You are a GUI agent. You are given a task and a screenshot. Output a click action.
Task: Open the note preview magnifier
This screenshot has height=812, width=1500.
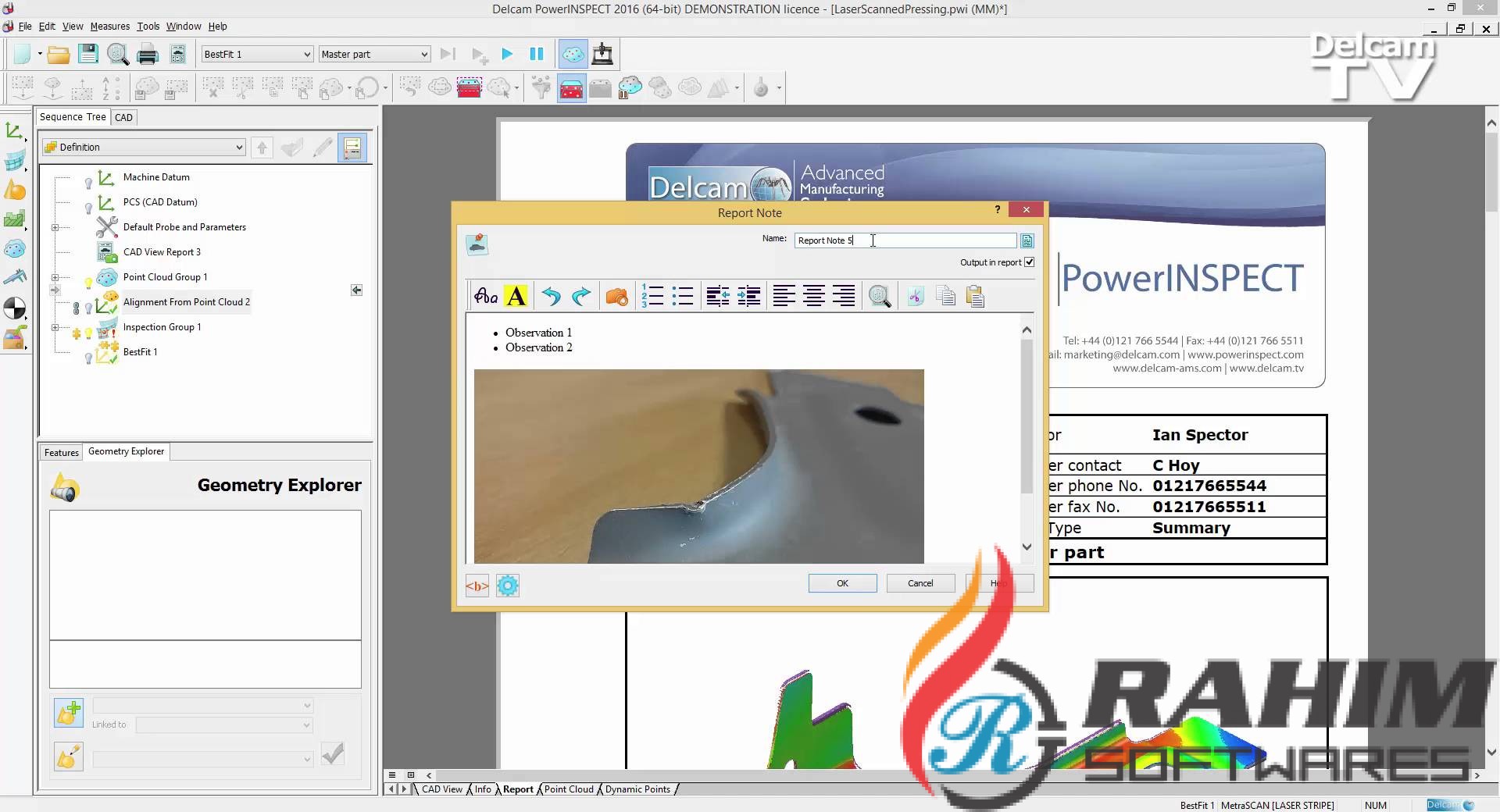coord(880,296)
